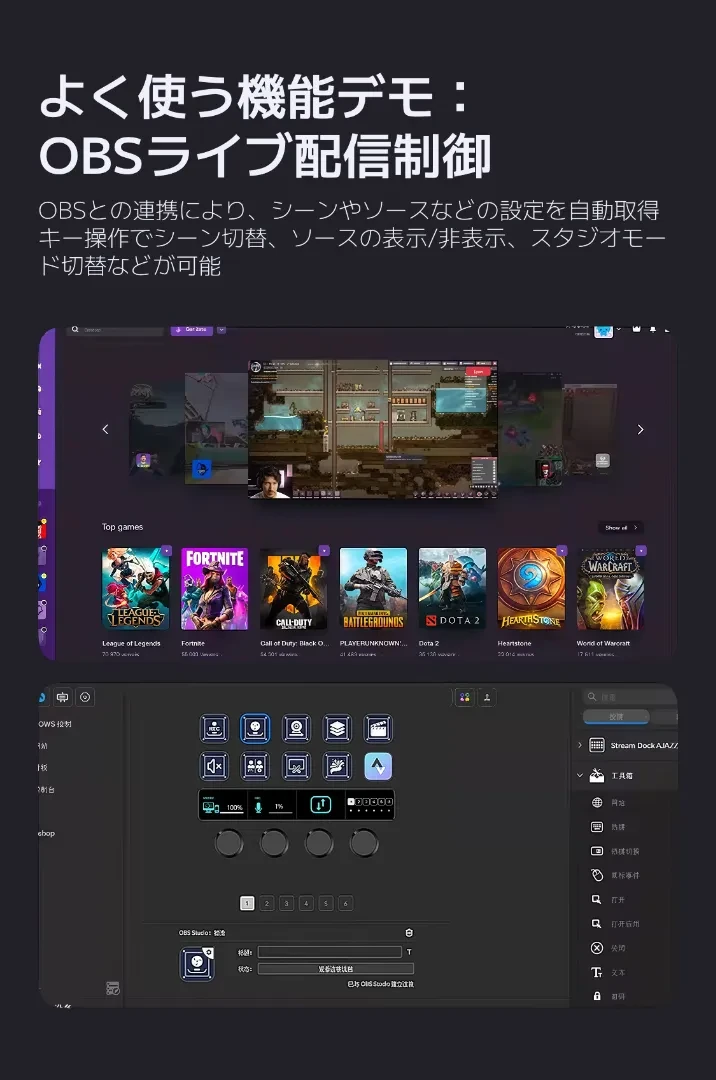Click the title input field in key properties
The image size is (716, 1080).
(x=330, y=952)
